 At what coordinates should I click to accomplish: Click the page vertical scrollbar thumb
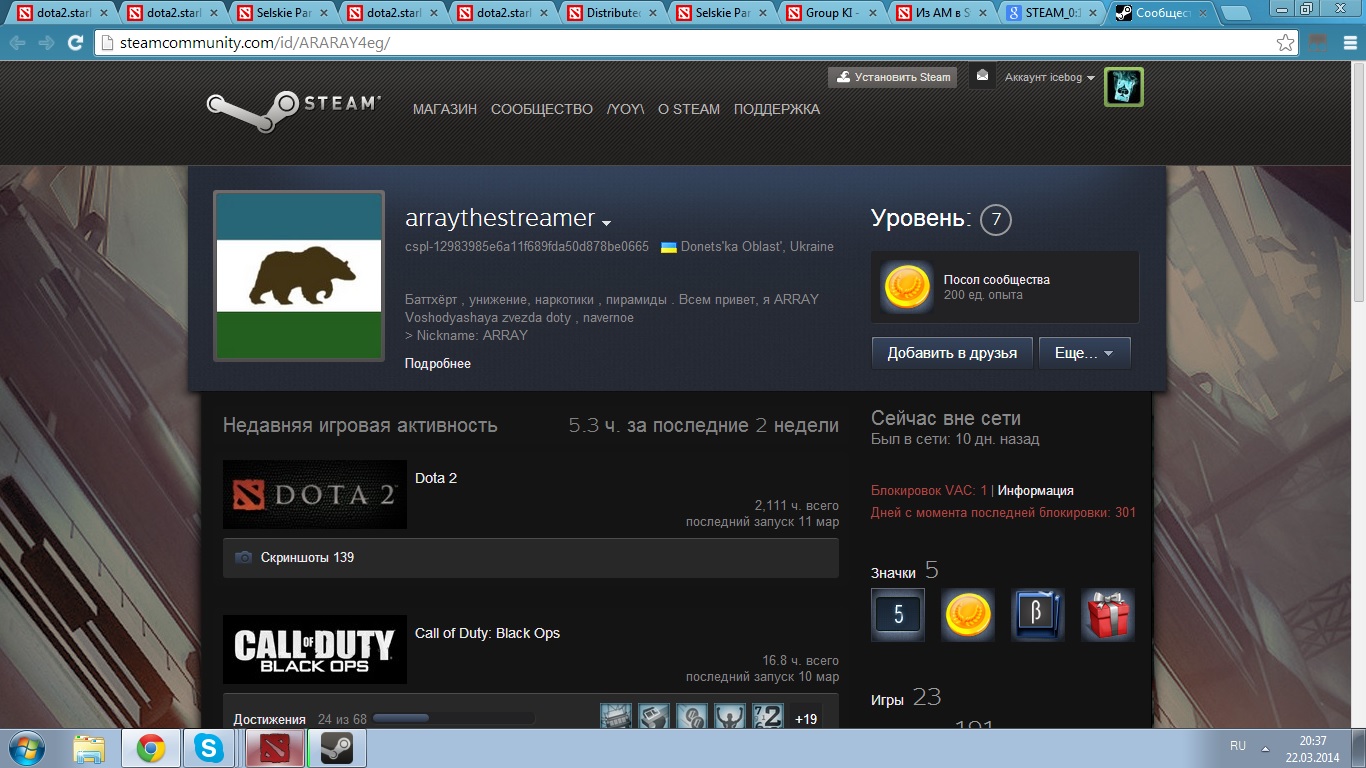1358,190
